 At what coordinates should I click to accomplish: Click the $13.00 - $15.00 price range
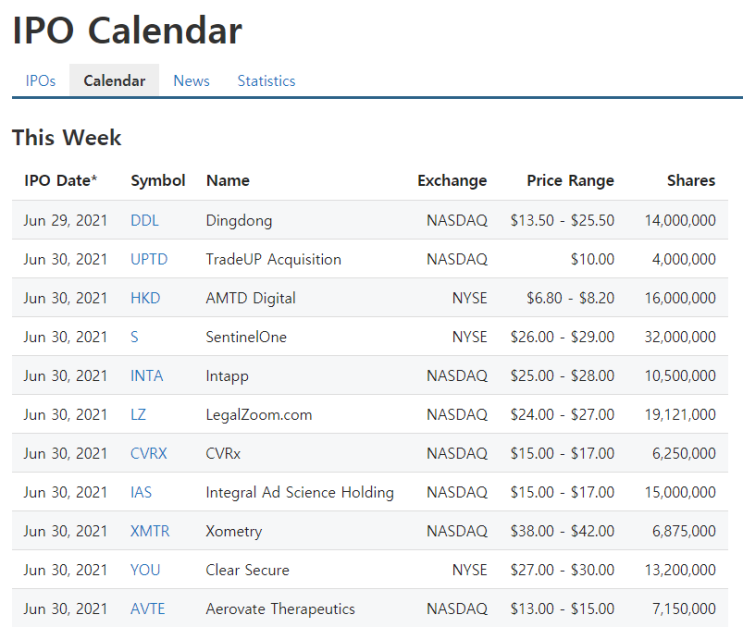coord(562,609)
